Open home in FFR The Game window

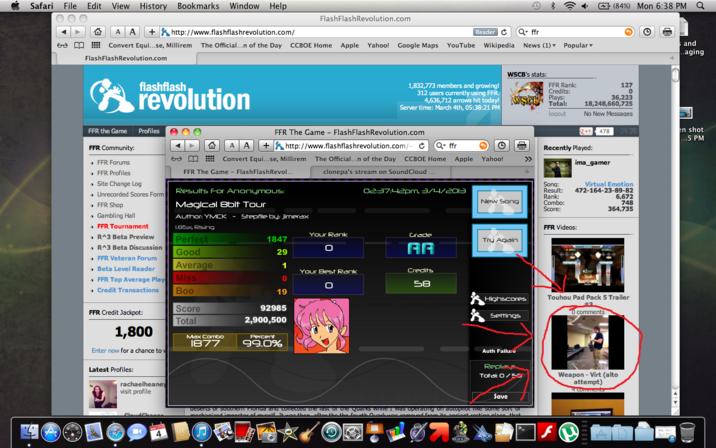point(211,146)
